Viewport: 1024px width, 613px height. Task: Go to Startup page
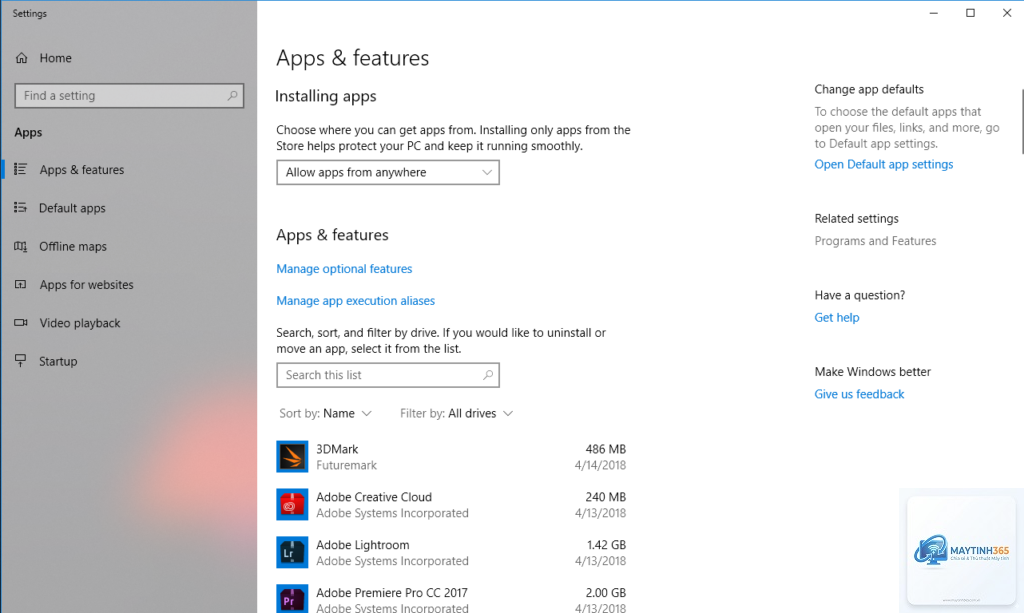click(x=57, y=361)
